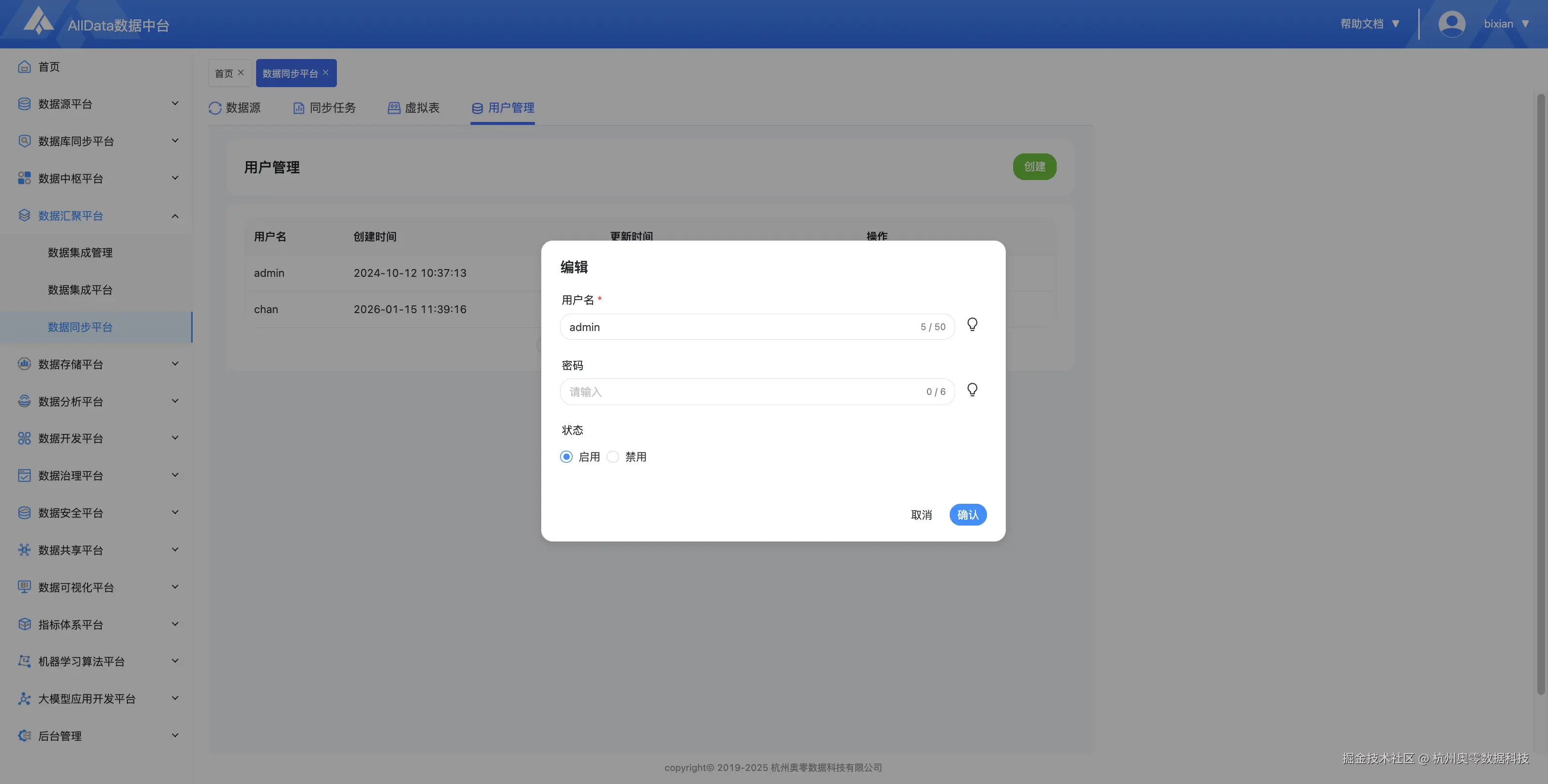The height and width of the screenshot is (784, 1548).
Task: Expand the 数据存储平台 sidebar menu
Action: [175, 364]
